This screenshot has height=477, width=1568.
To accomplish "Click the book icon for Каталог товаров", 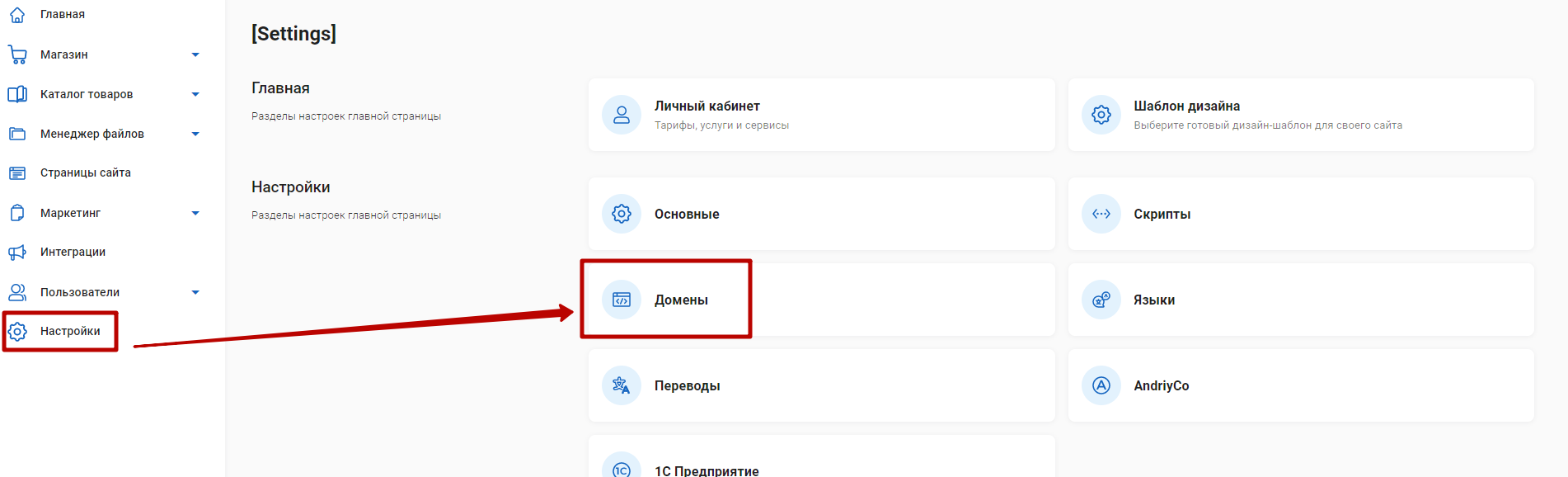I will point(17,94).
